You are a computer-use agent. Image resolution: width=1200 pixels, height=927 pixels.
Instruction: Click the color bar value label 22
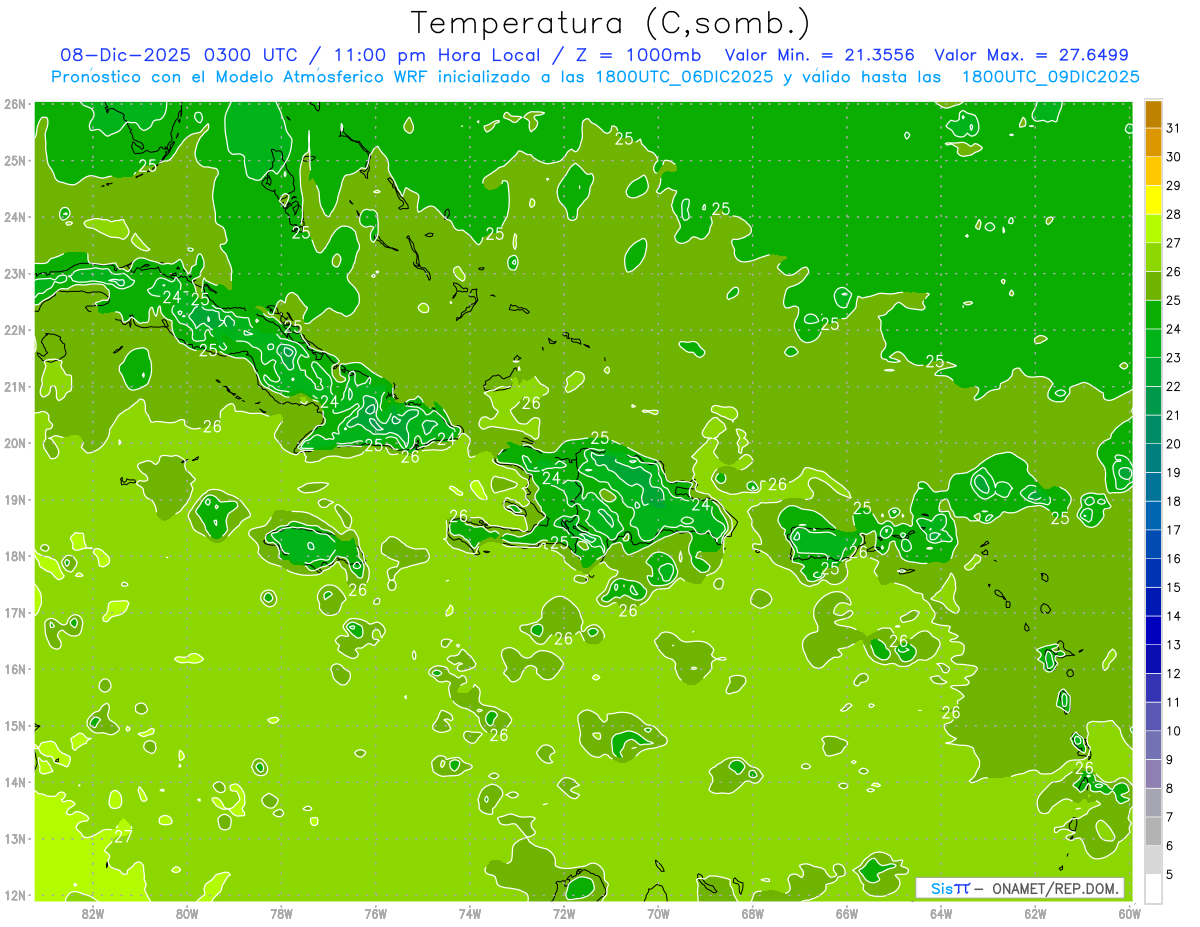point(1173,386)
